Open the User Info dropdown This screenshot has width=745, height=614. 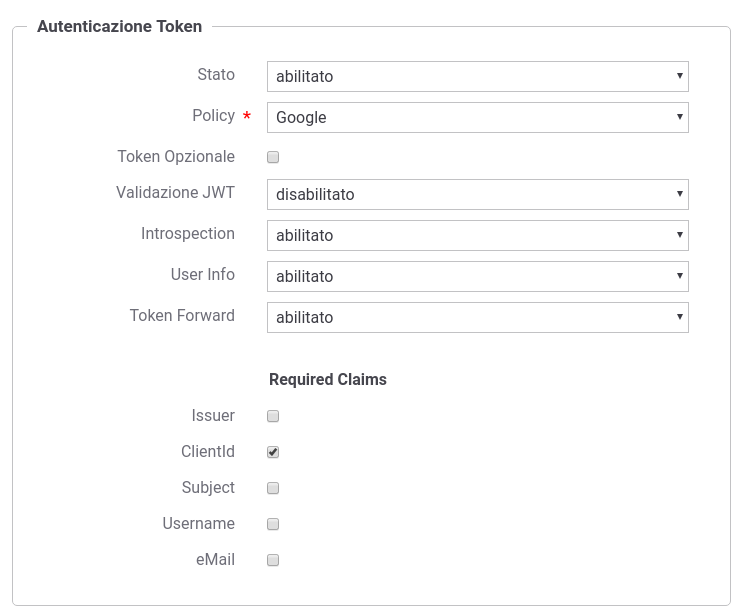(478, 276)
